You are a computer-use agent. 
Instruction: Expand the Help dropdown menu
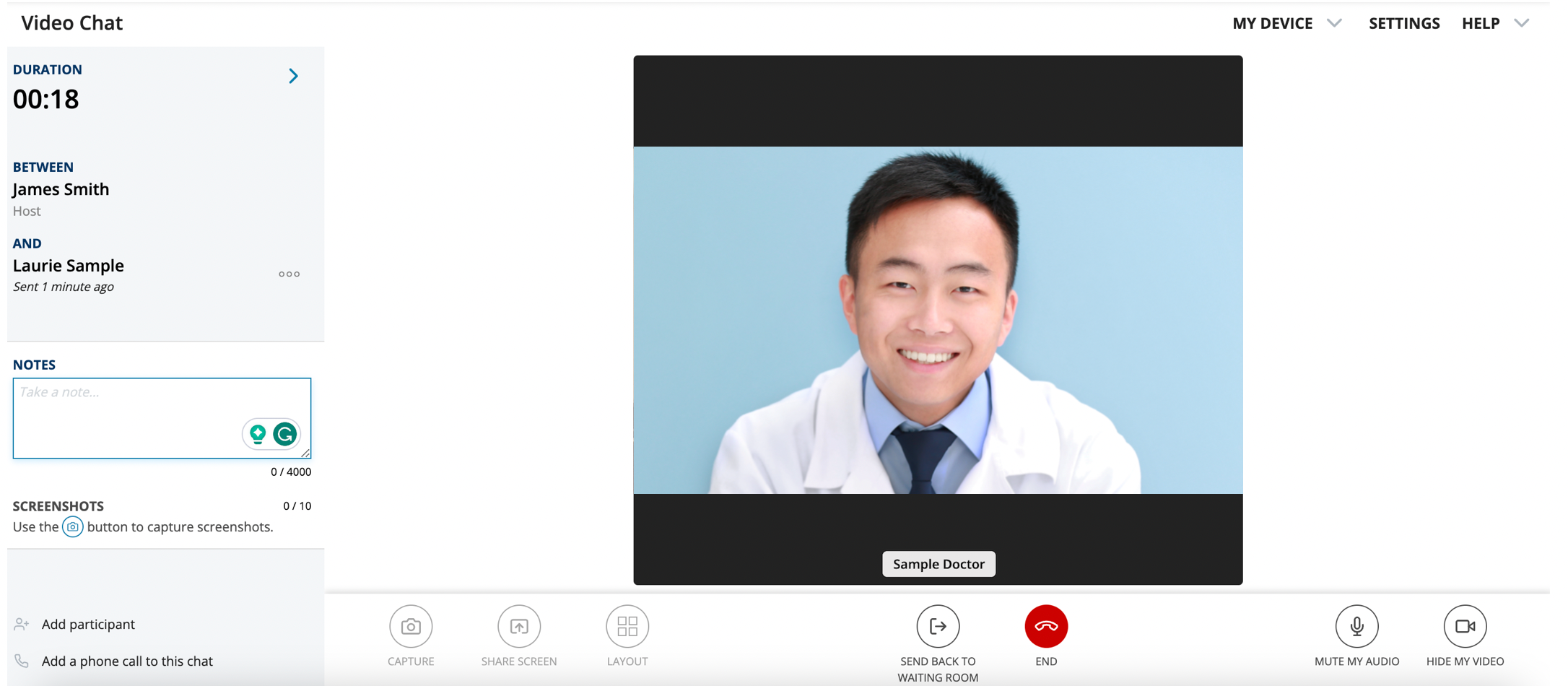pos(1494,23)
